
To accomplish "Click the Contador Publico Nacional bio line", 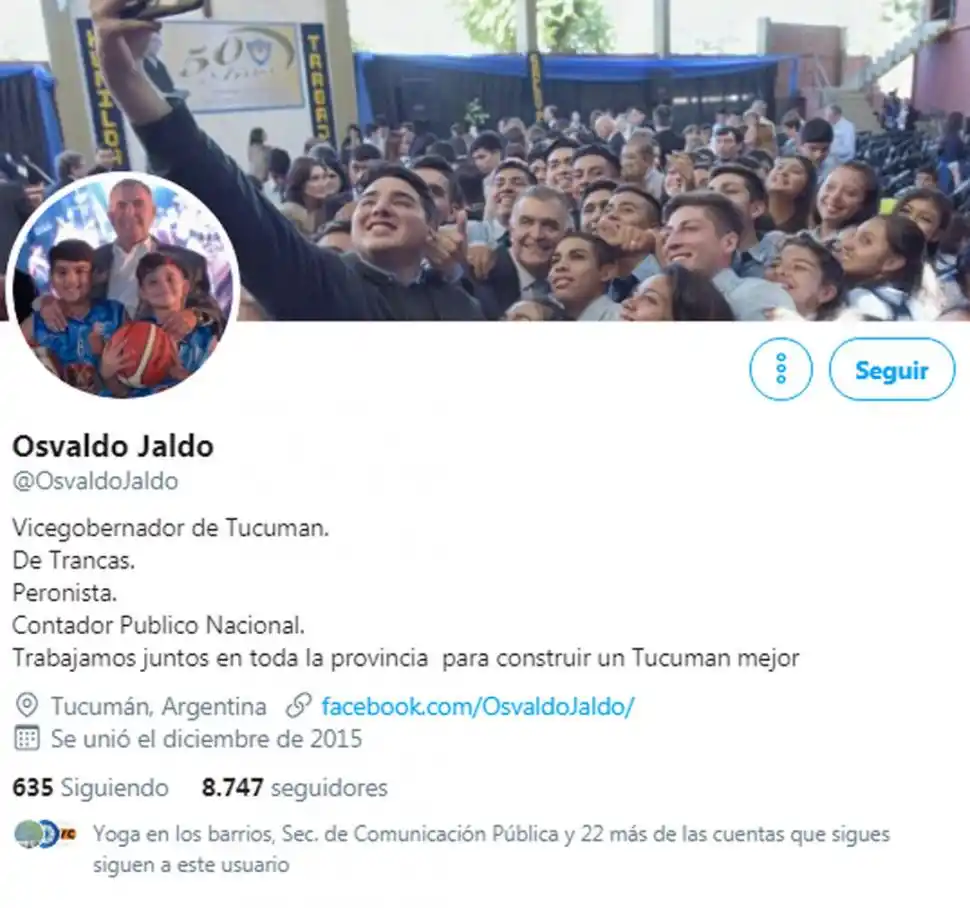I will coord(158,625).
